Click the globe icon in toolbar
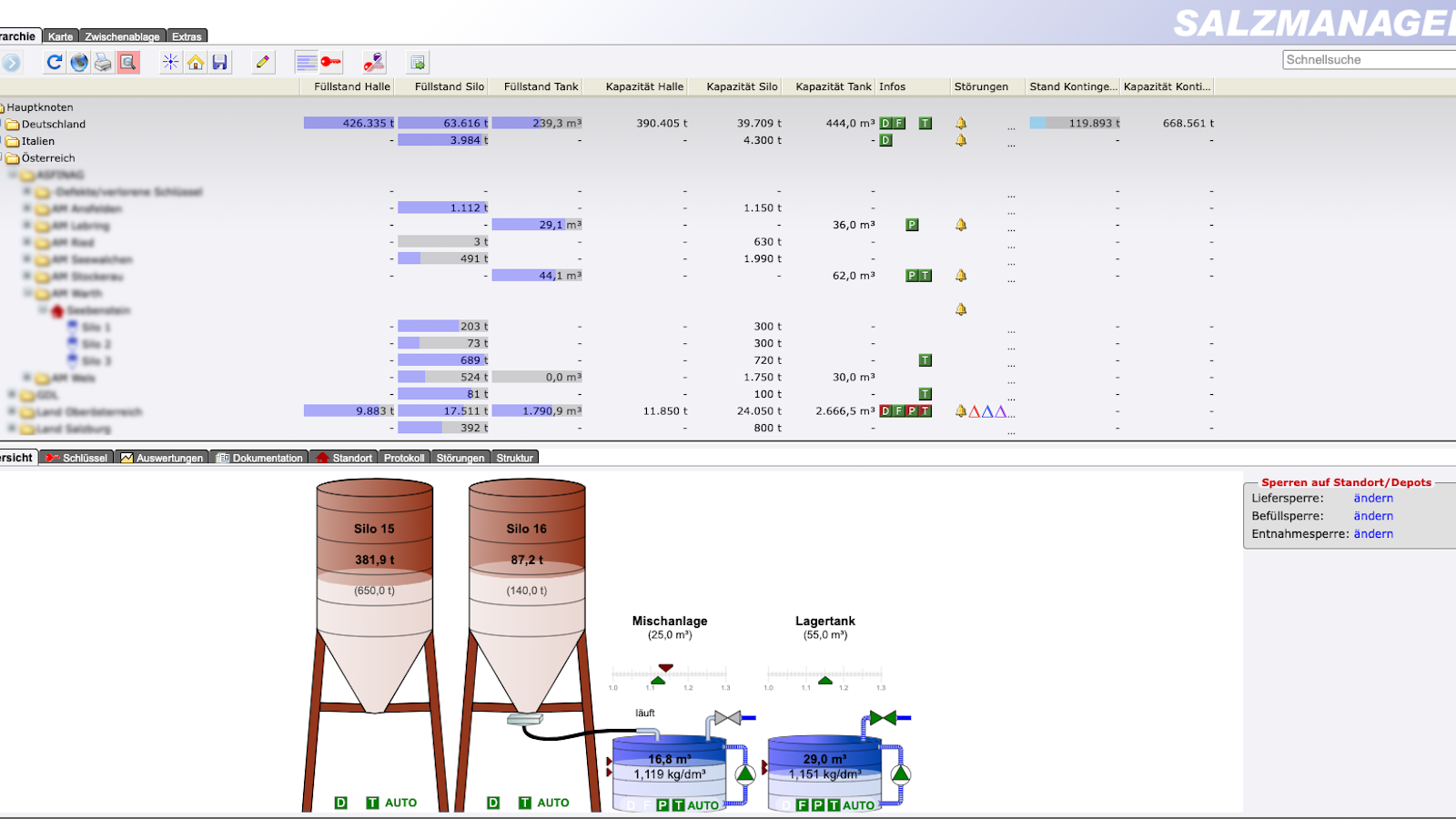Image resolution: width=1456 pixels, height=819 pixels. click(79, 62)
